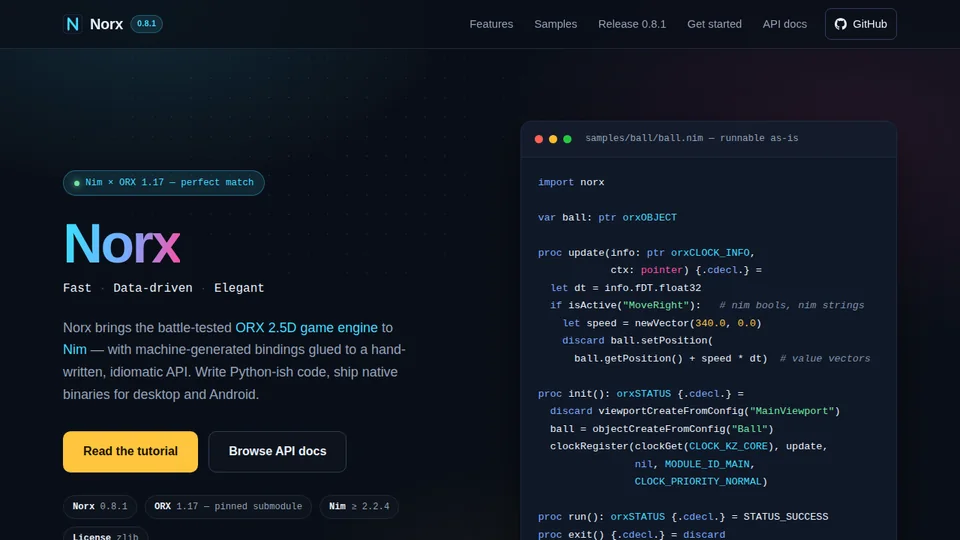The height and width of the screenshot is (540, 960).
Task: Click the proc exit() discard line
Action: [x=631, y=534]
